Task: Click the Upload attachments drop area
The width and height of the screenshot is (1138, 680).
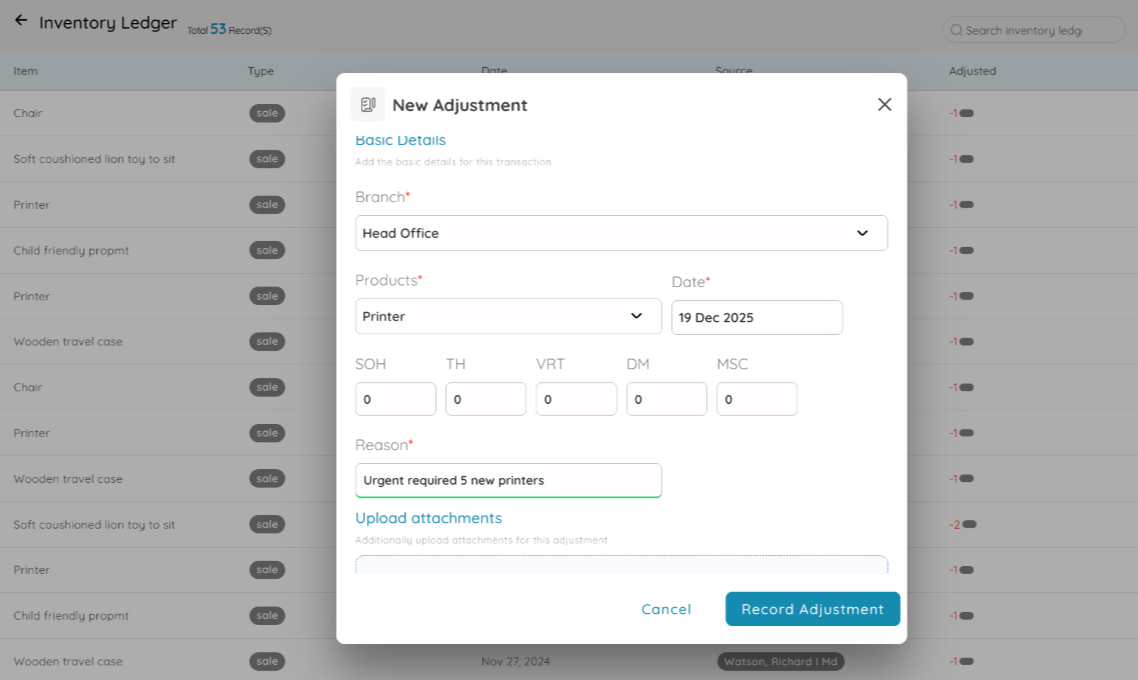Action: [621, 565]
